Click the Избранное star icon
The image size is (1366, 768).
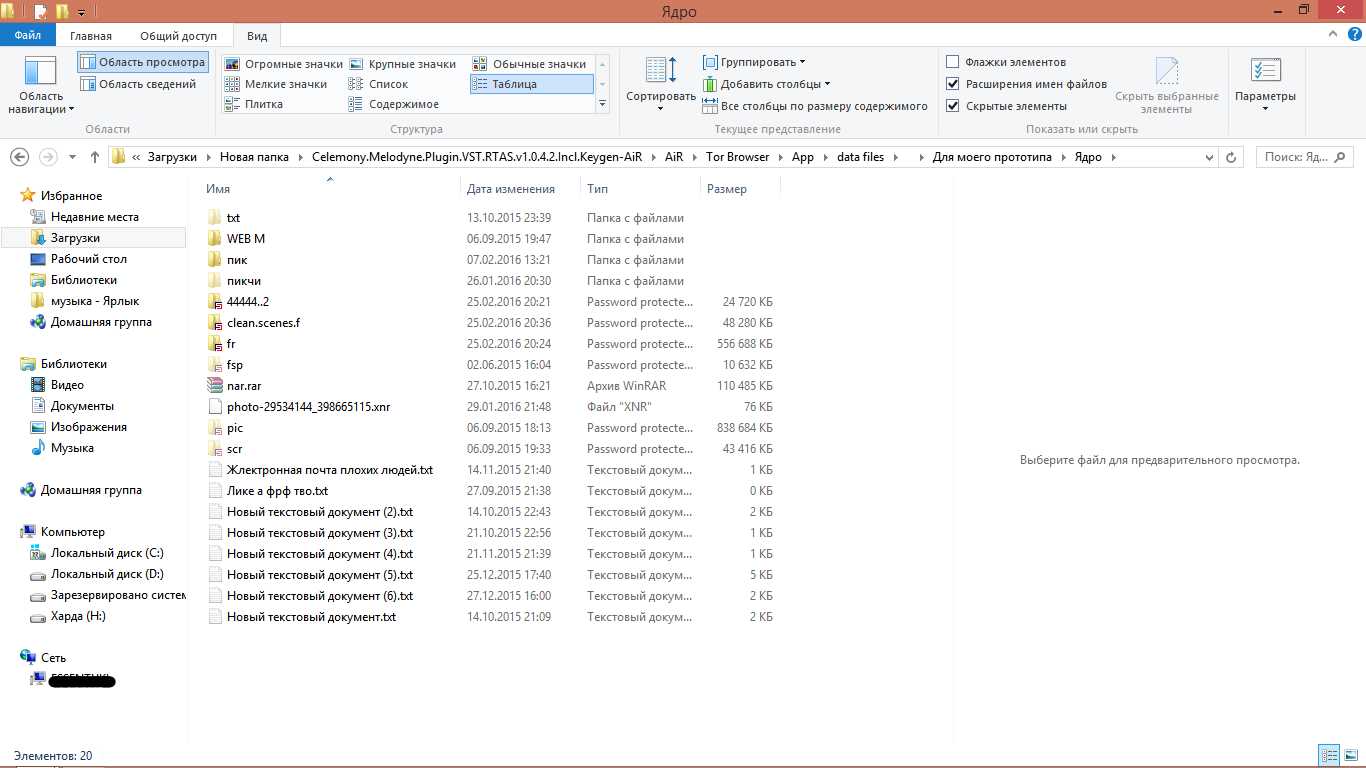pos(28,196)
